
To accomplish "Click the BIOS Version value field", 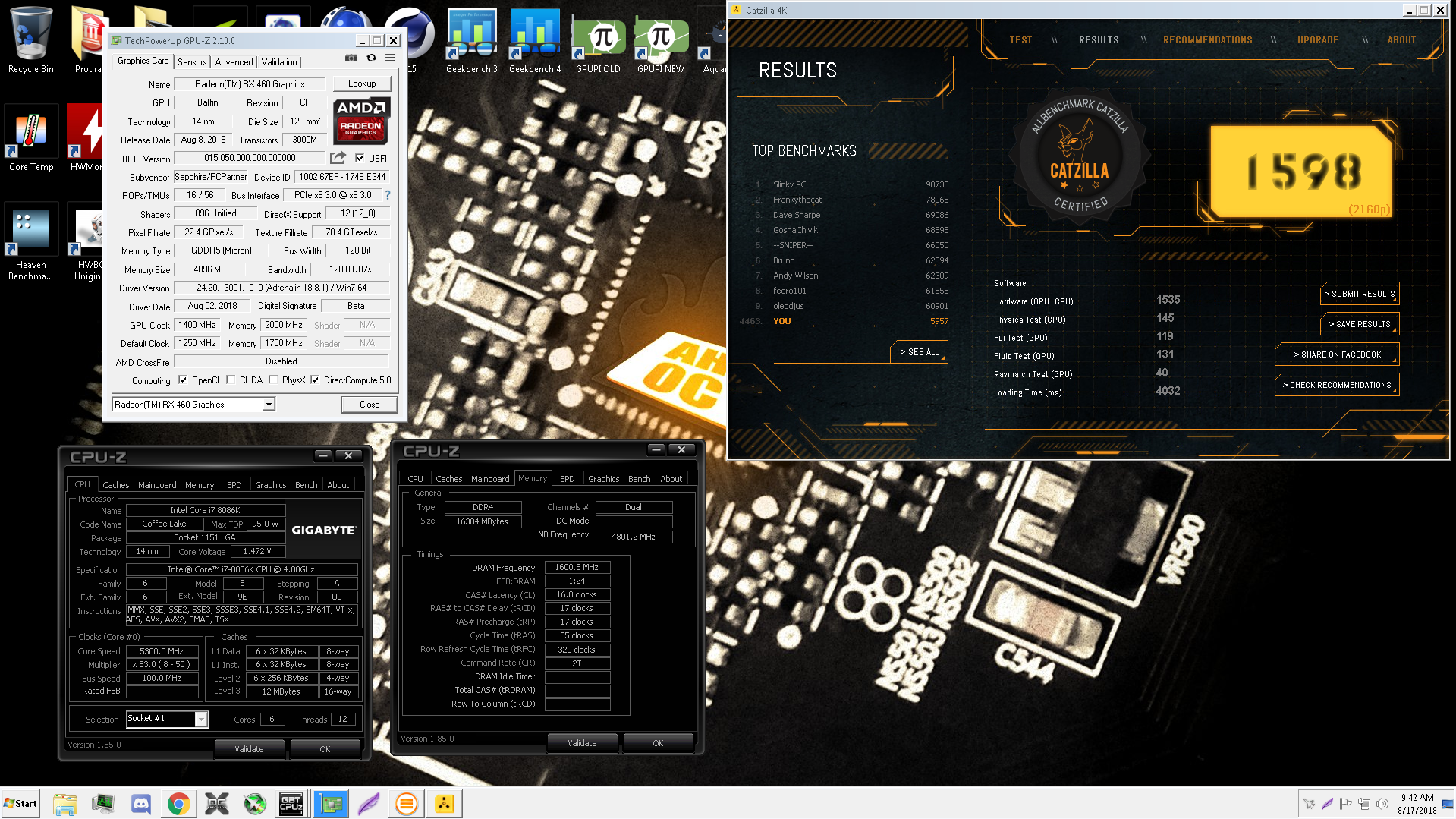I will (x=250, y=158).
